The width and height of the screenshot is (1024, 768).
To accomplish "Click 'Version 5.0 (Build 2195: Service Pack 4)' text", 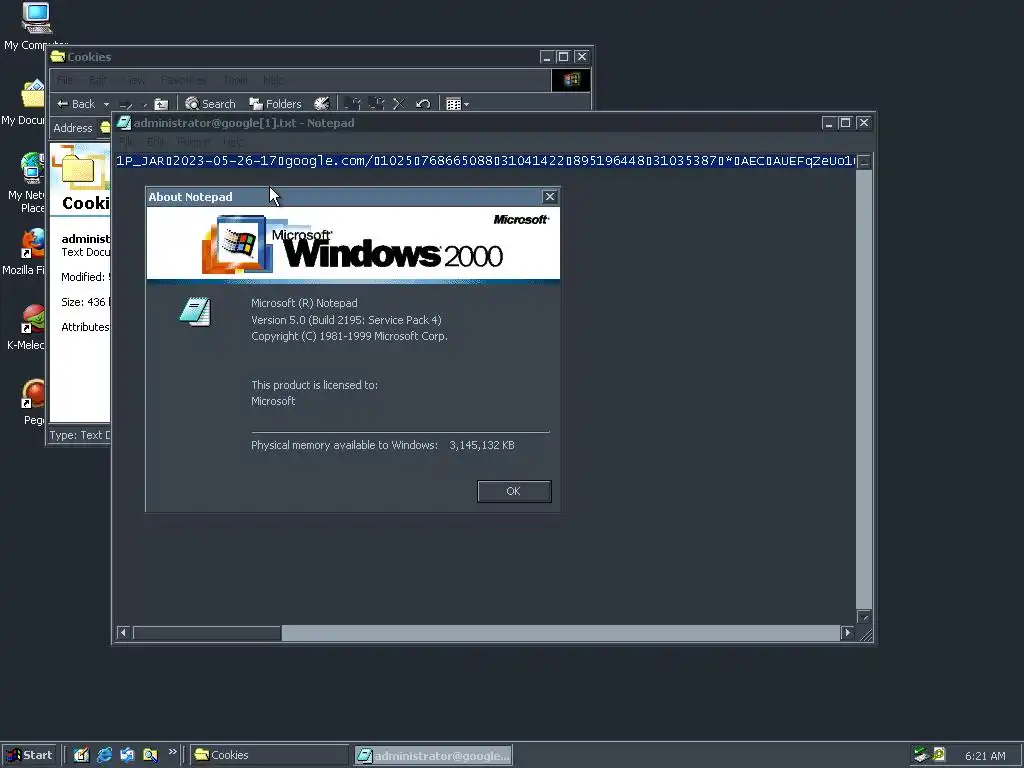I will click(x=346, y=320).
